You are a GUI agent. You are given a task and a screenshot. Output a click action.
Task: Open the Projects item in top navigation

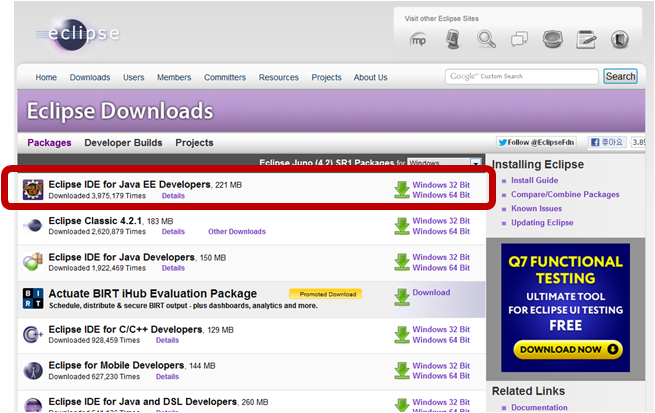pyautogui.click(x=326, y=77)
